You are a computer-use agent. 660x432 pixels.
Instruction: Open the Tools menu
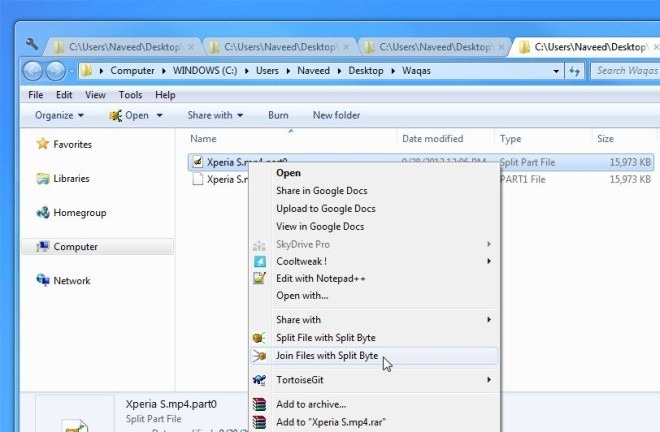click(x=130, y=95)
